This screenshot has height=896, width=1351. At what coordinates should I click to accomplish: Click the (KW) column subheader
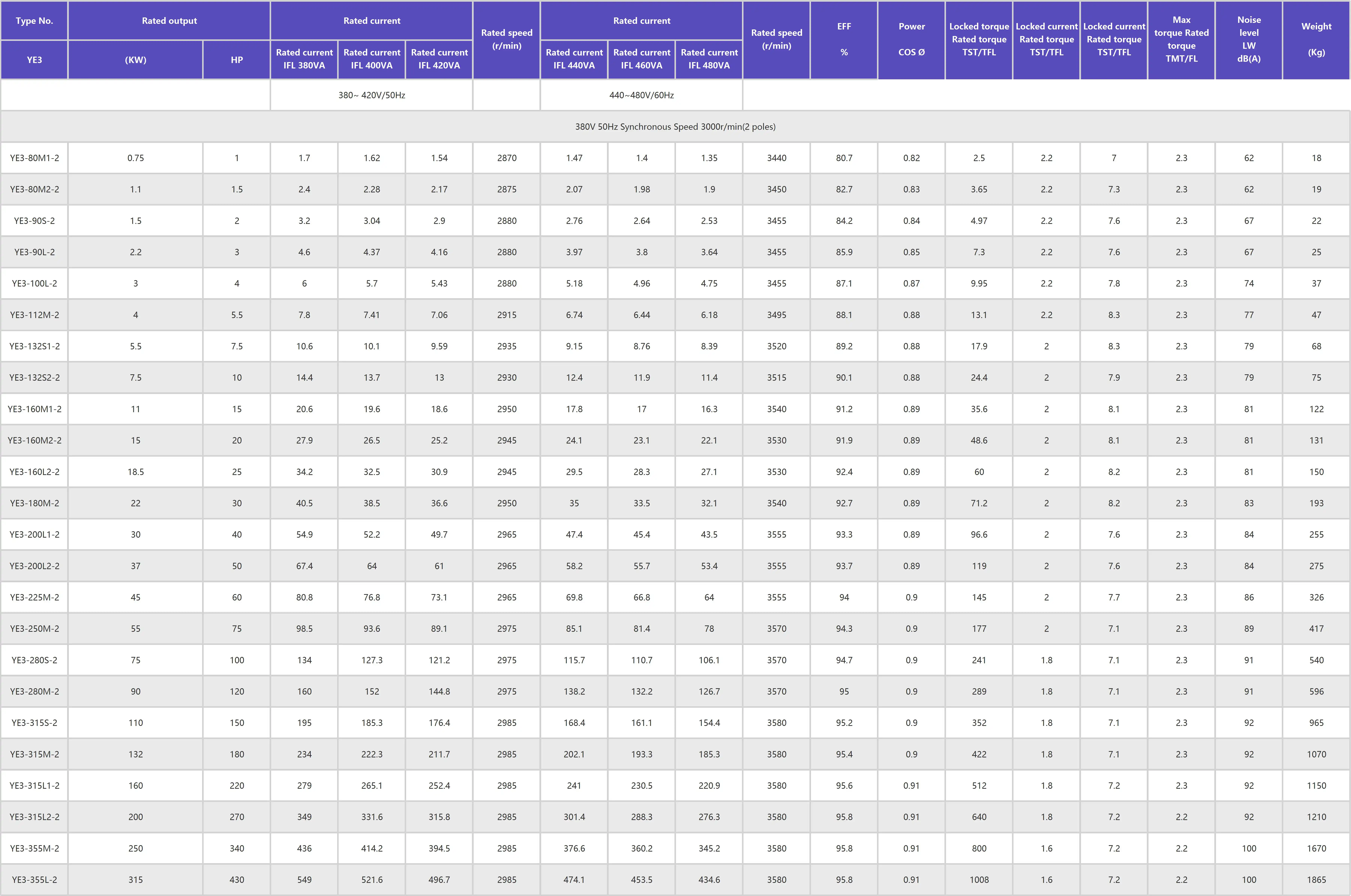135,59
